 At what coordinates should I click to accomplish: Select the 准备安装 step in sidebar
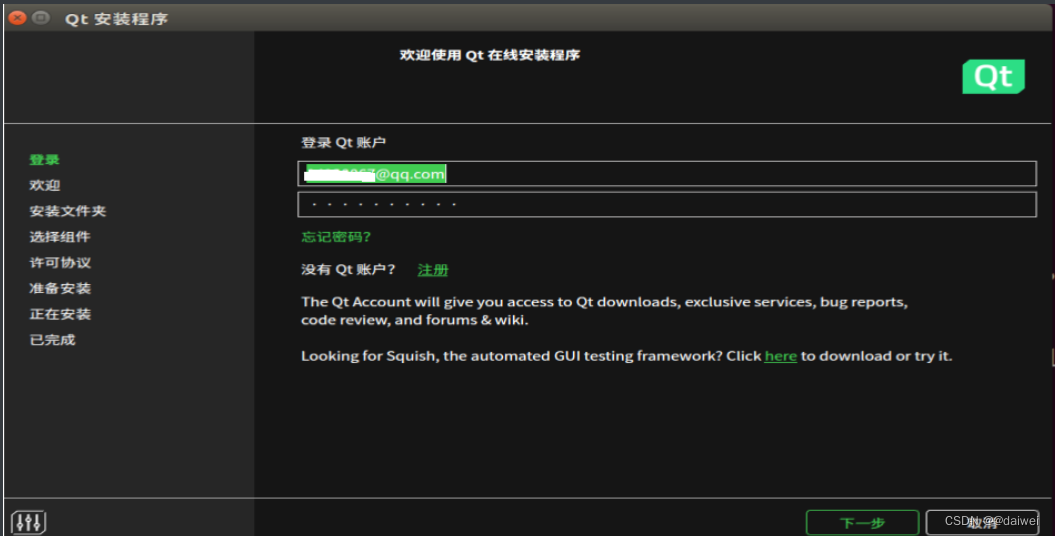pyautogui.click(x=60, y=288)
